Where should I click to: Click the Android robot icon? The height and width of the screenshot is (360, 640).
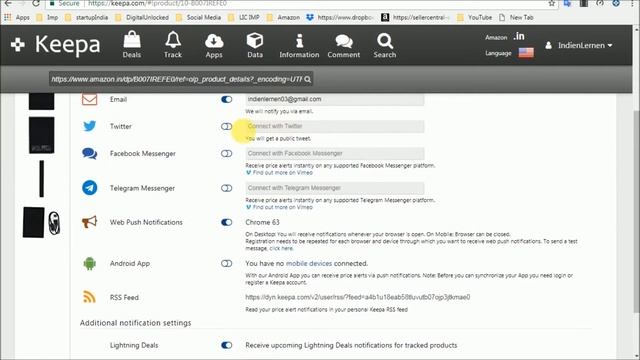(89, 264)
